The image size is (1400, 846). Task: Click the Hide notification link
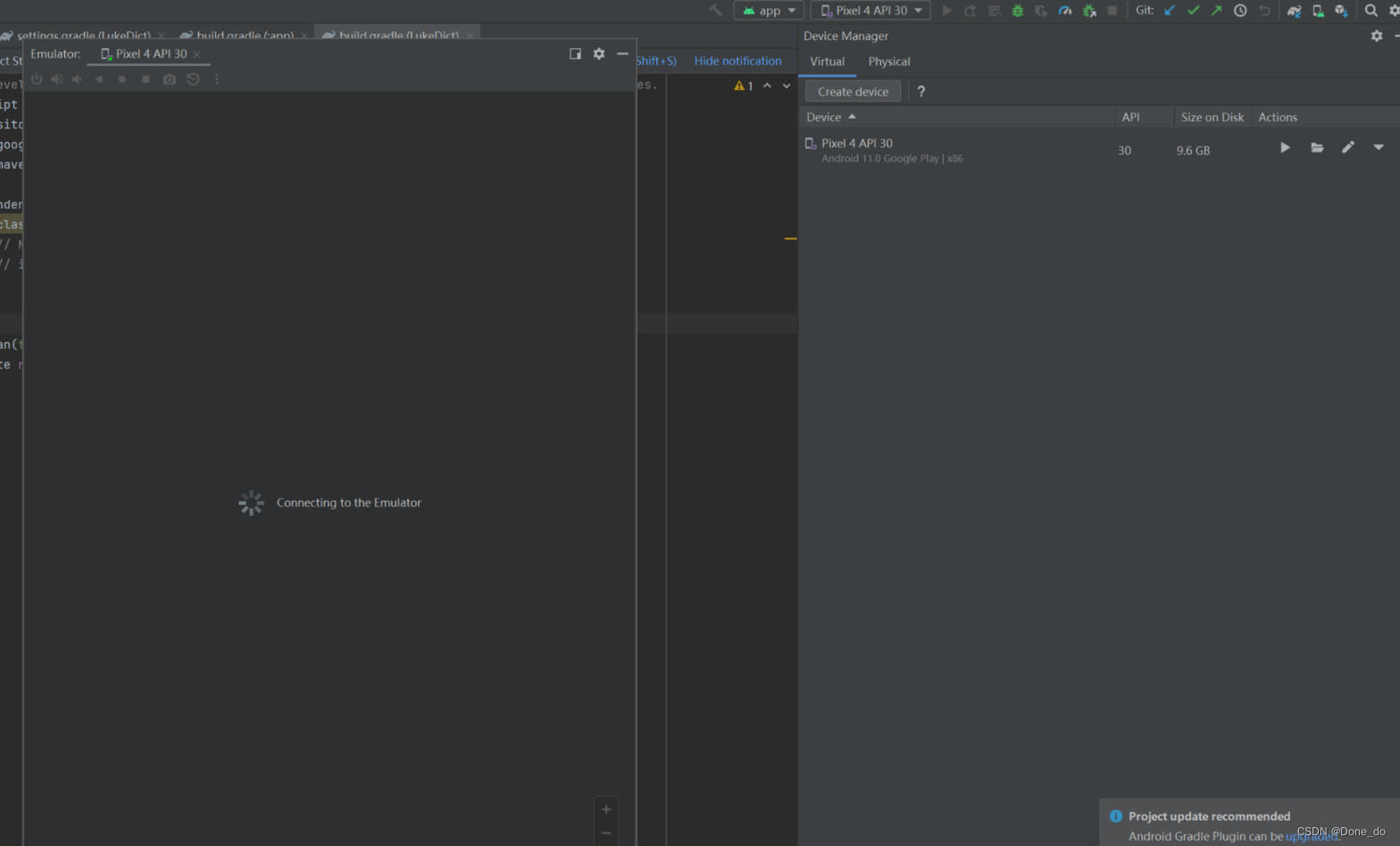click(737, 61)
